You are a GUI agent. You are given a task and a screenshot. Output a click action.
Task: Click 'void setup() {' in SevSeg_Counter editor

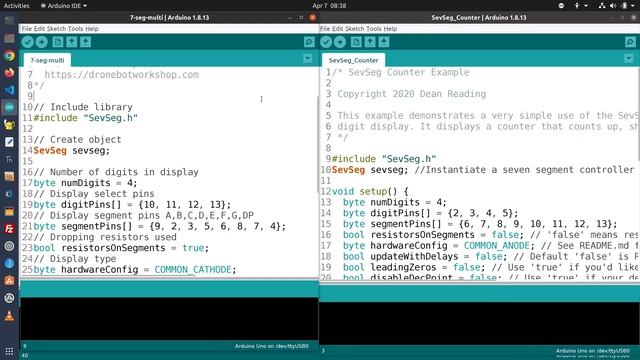[370, 191]
